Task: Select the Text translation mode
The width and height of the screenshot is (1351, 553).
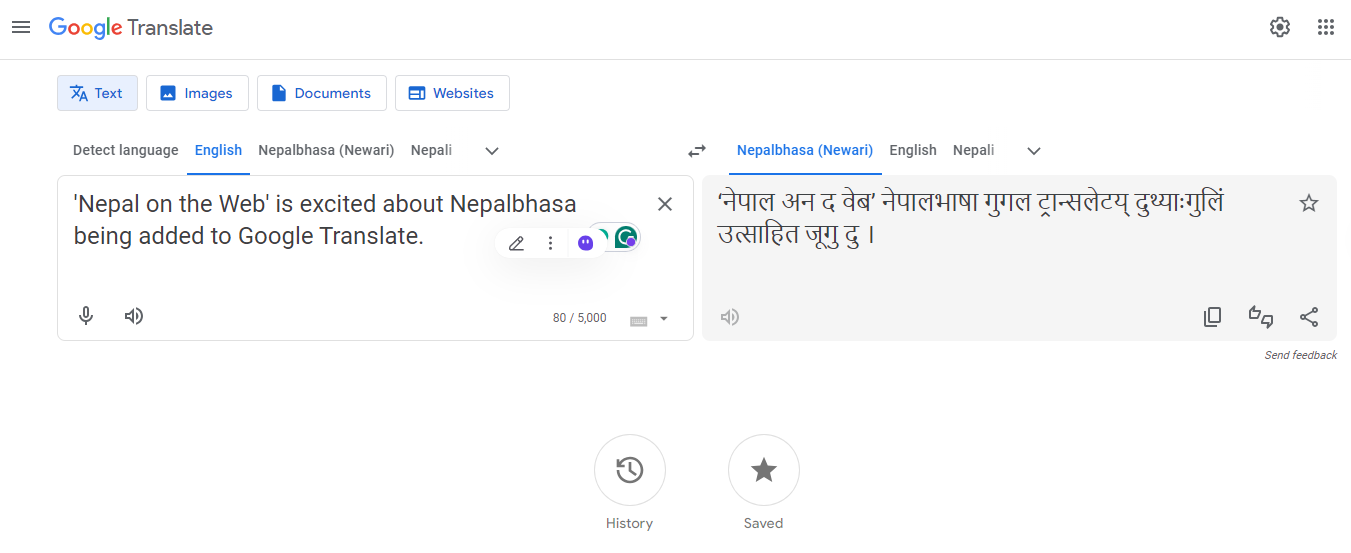Action: click(x=97, y=93)
